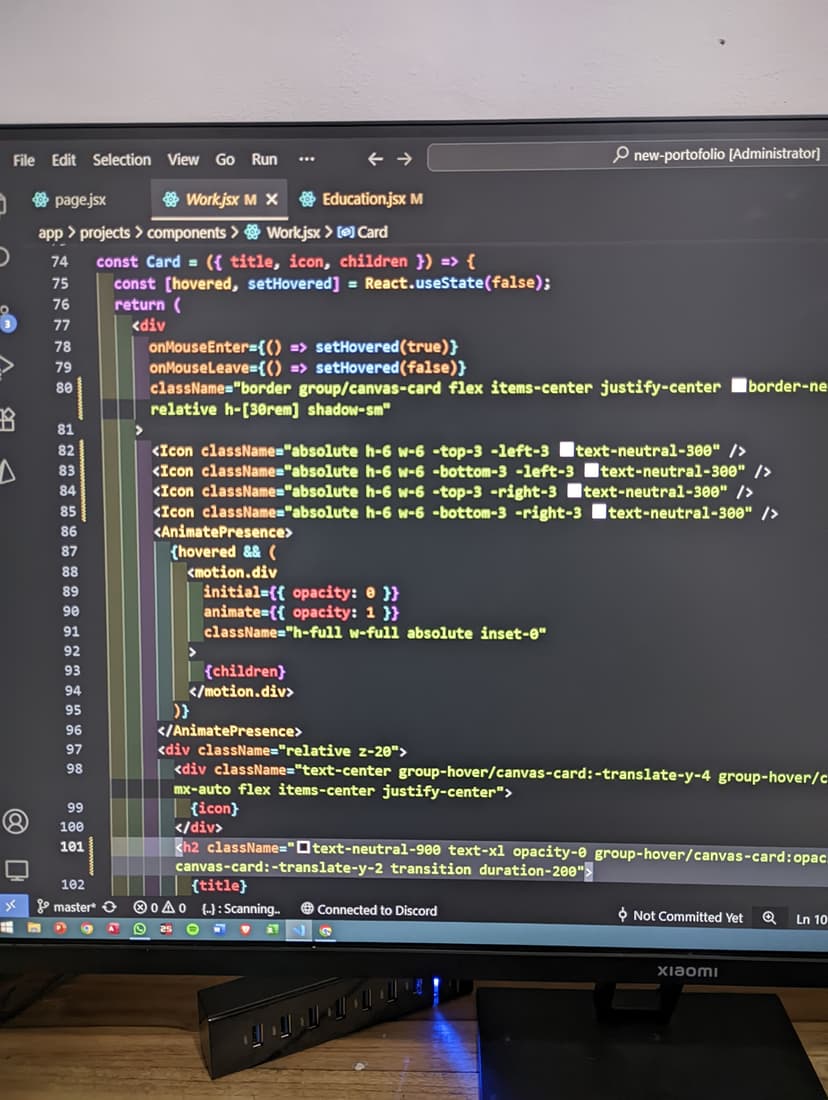Click the {icon} expression on line 99
828x1100 pixels.
pyautogui.click(x=215, y=808)
